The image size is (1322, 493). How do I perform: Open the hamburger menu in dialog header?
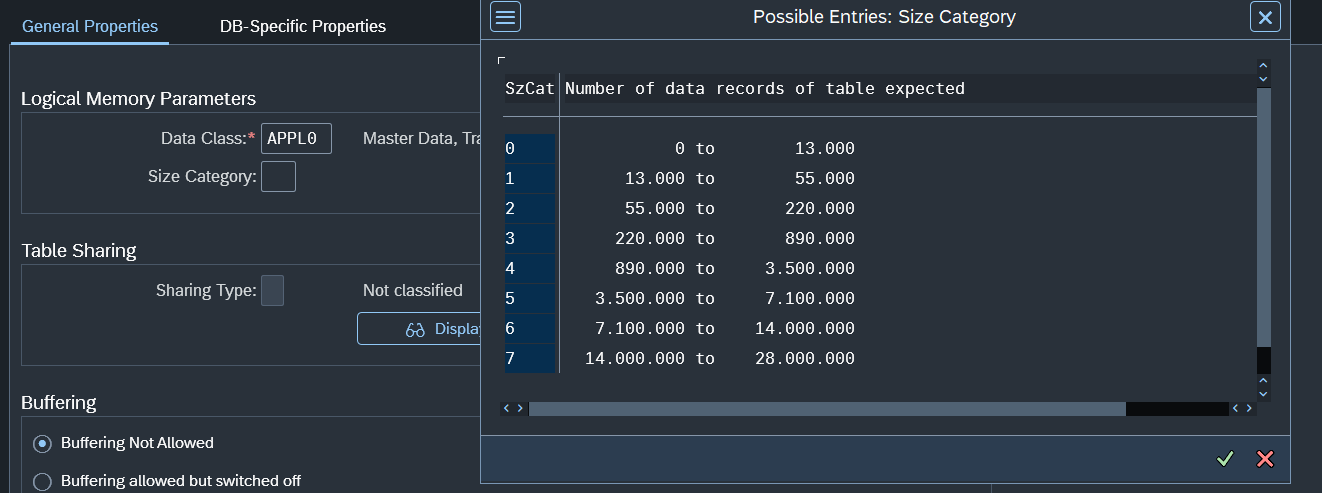(506, 17)
